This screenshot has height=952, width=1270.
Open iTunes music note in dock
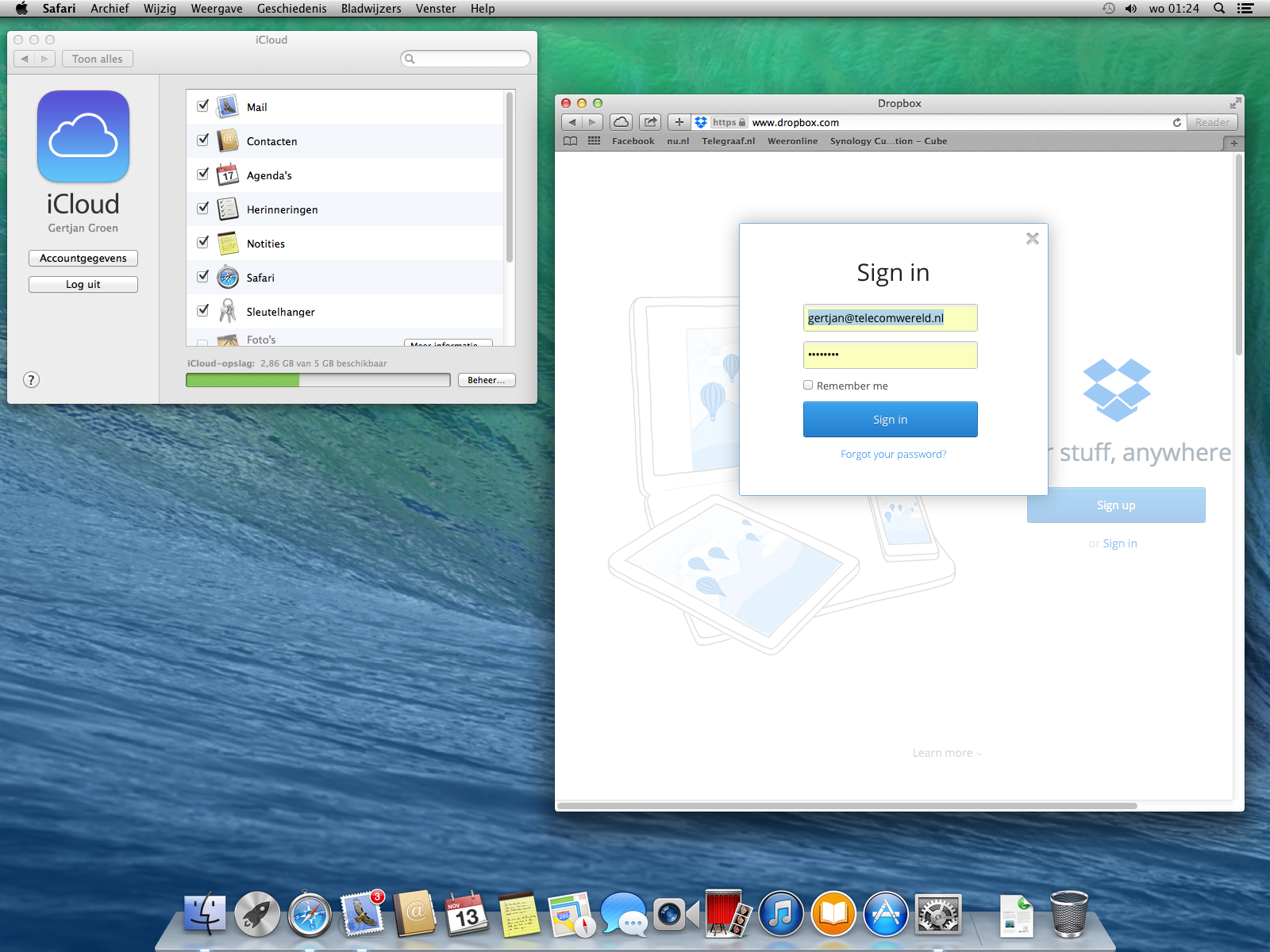(781, 915)
